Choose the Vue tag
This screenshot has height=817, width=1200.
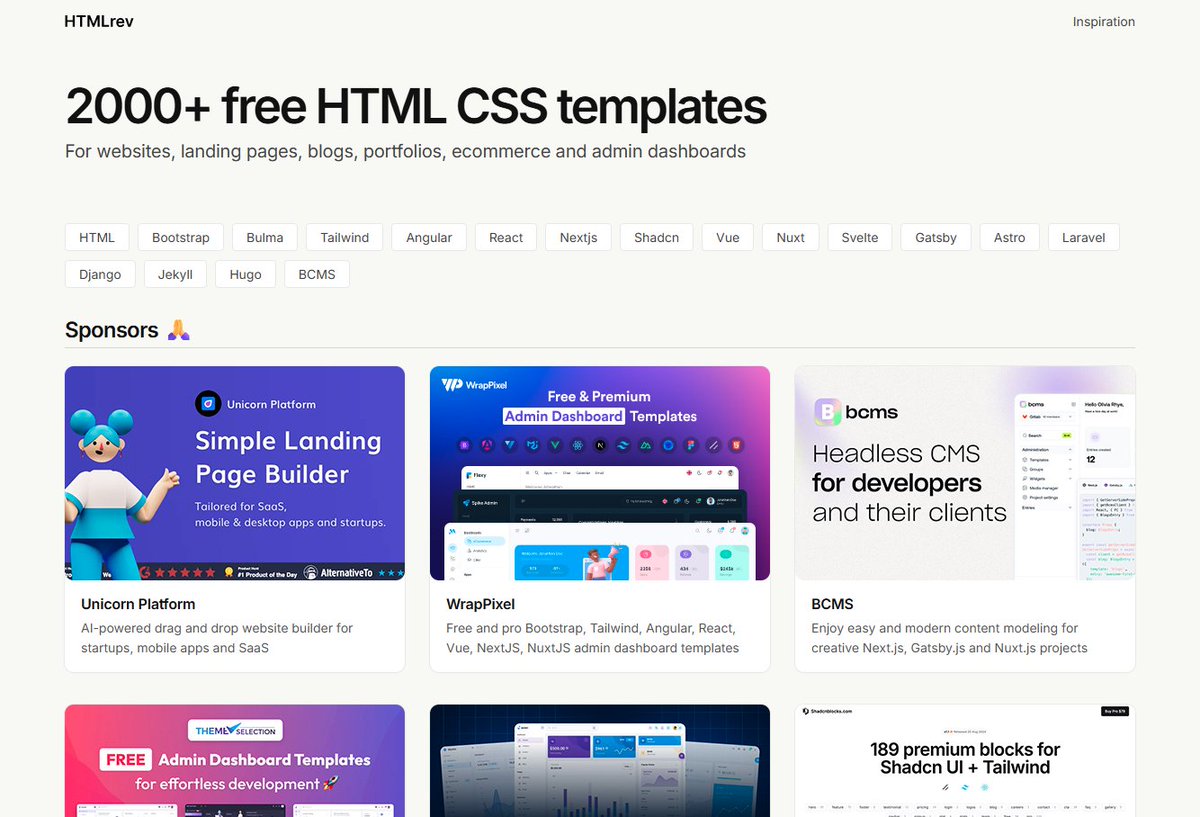pos(728,237)
